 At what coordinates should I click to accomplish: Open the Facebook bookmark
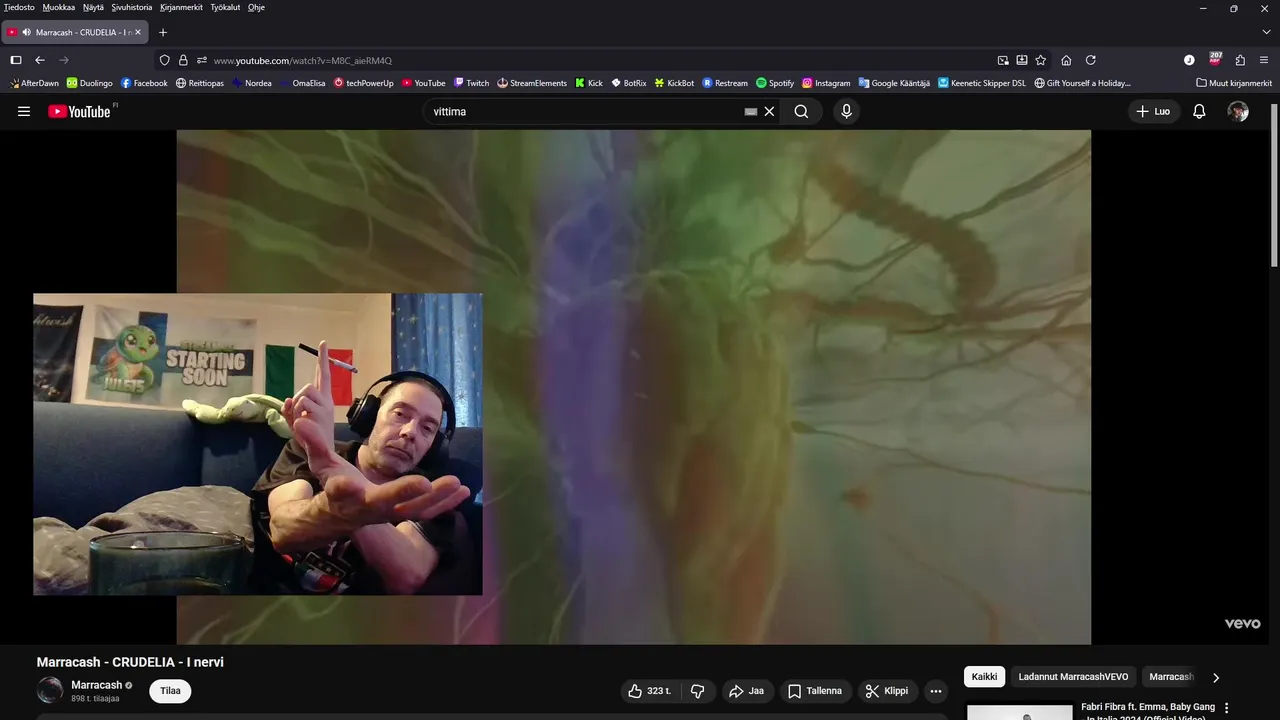pos(144,83)
